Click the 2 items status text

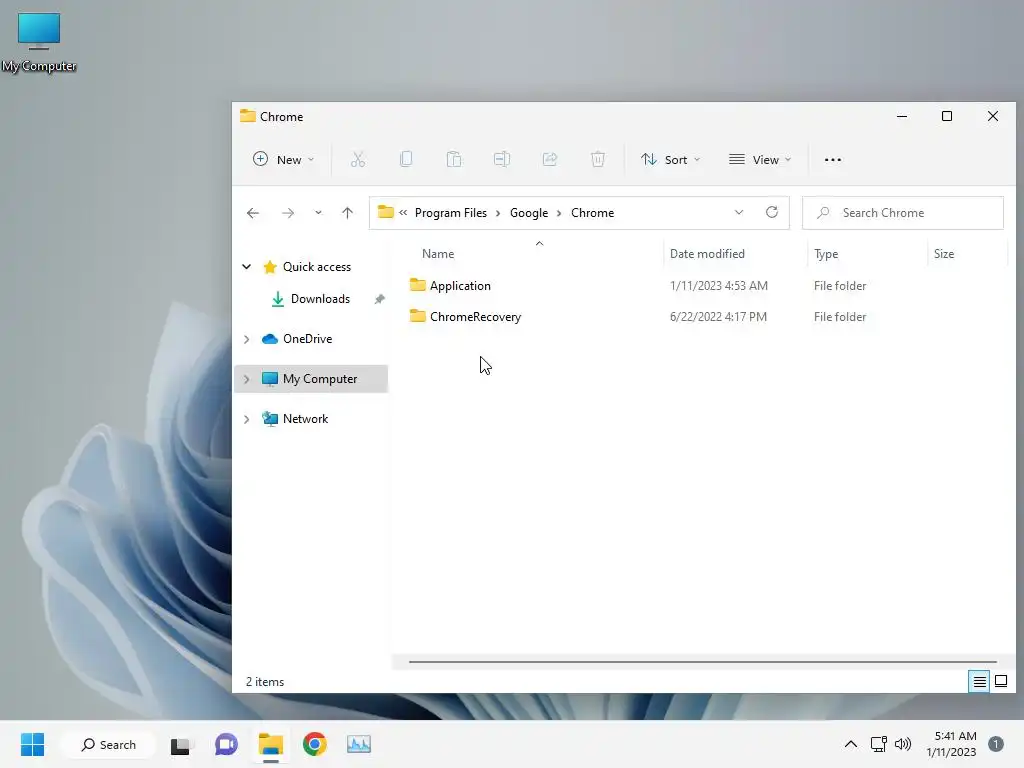(x=264, y=682)
